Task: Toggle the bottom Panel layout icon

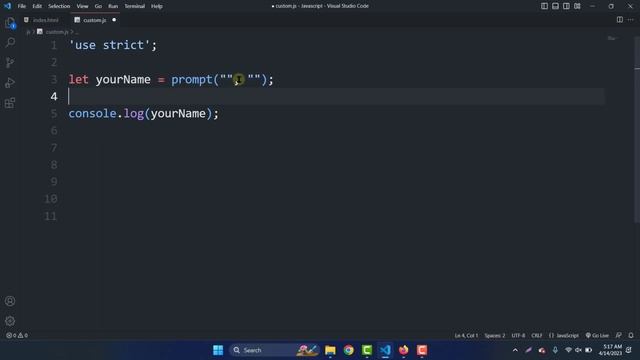Action: (555, 6)
